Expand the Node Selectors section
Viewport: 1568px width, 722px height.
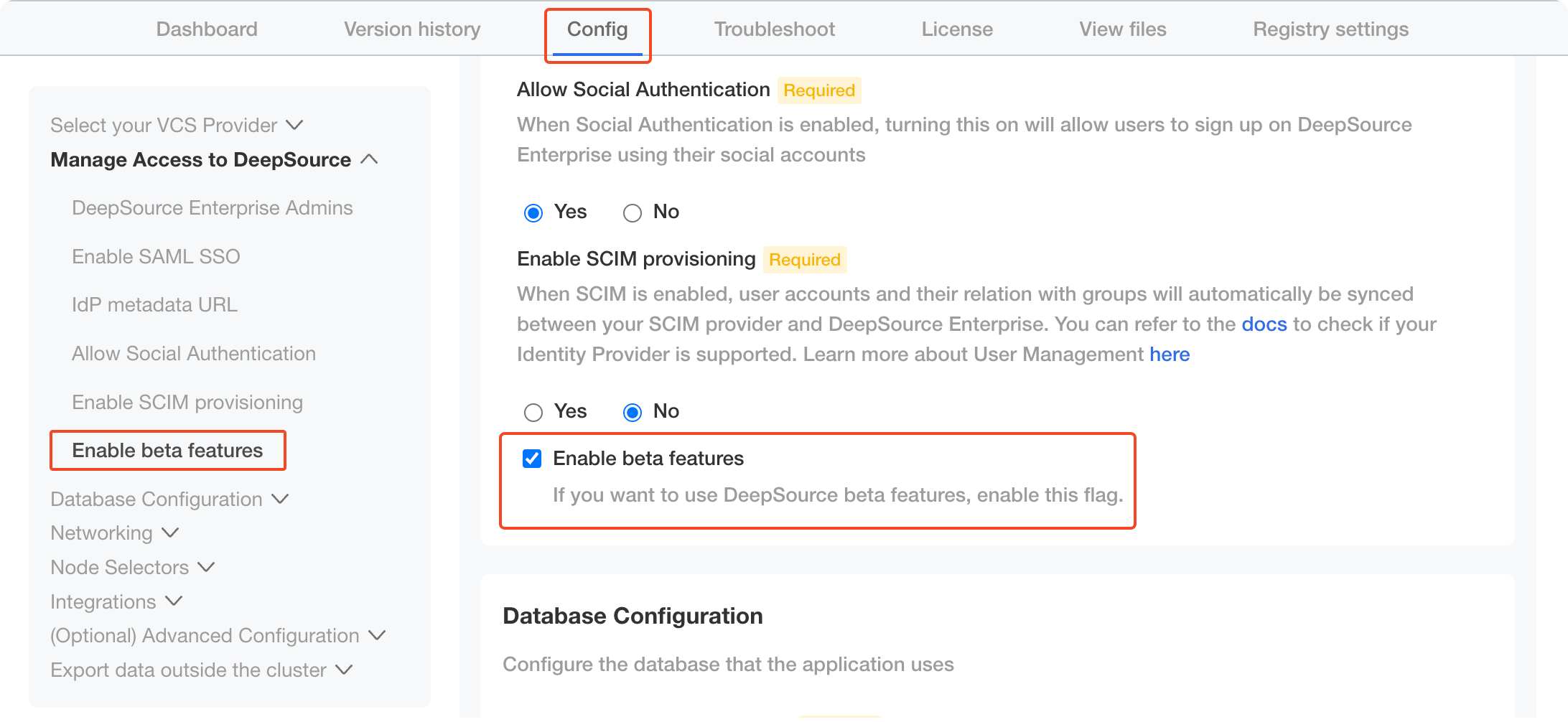coord(133,567)
